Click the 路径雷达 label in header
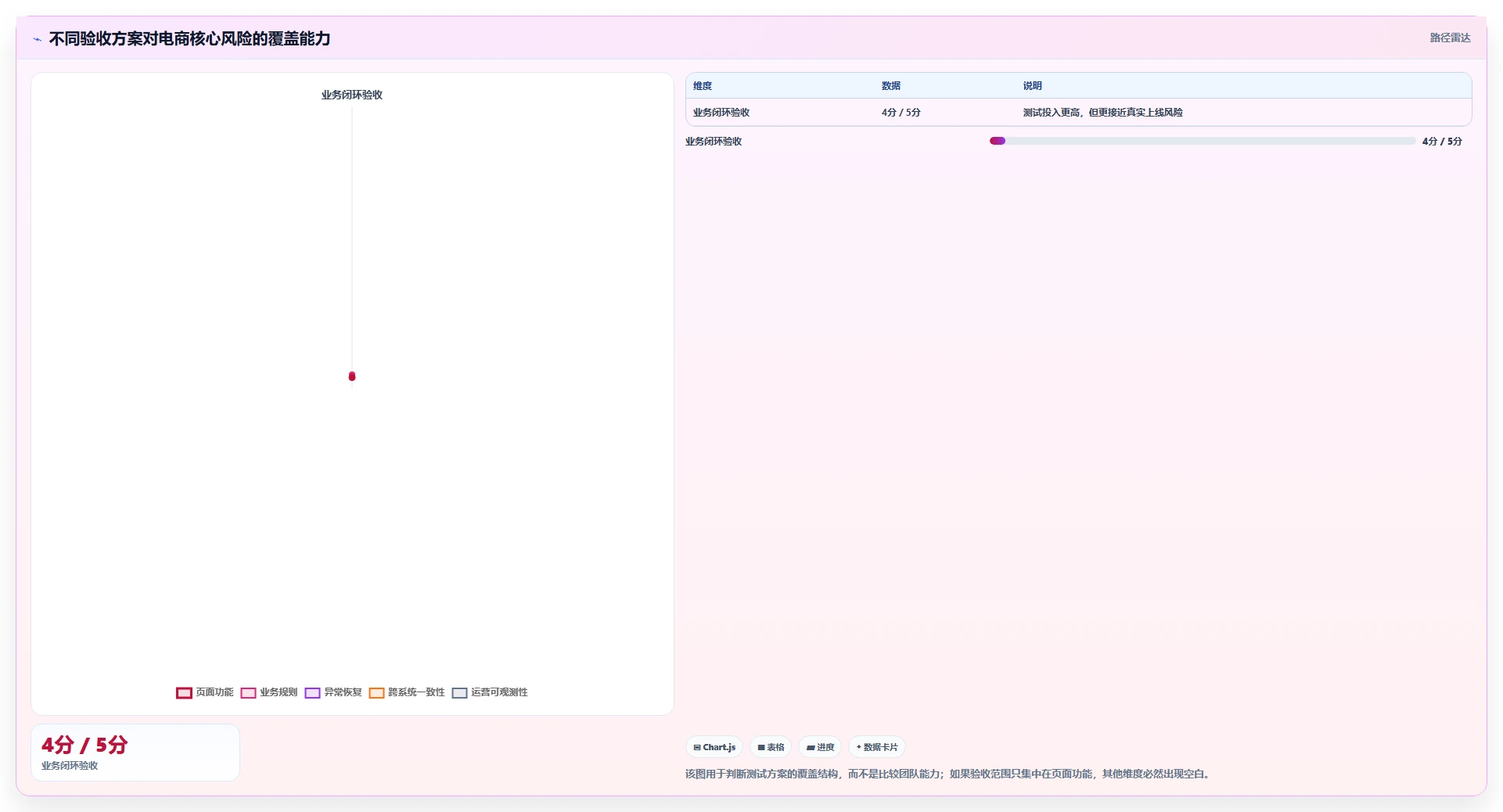 click(1450, 38)
